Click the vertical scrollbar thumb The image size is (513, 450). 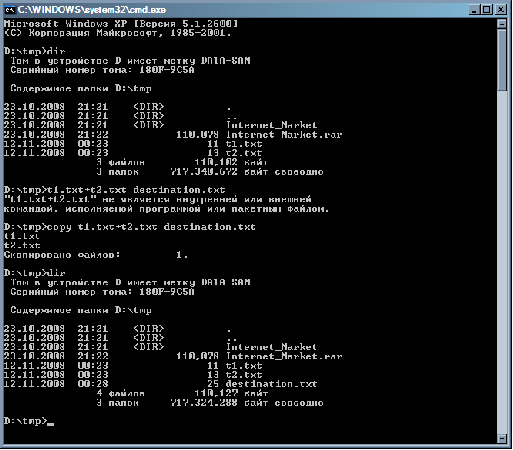[502, 60]
